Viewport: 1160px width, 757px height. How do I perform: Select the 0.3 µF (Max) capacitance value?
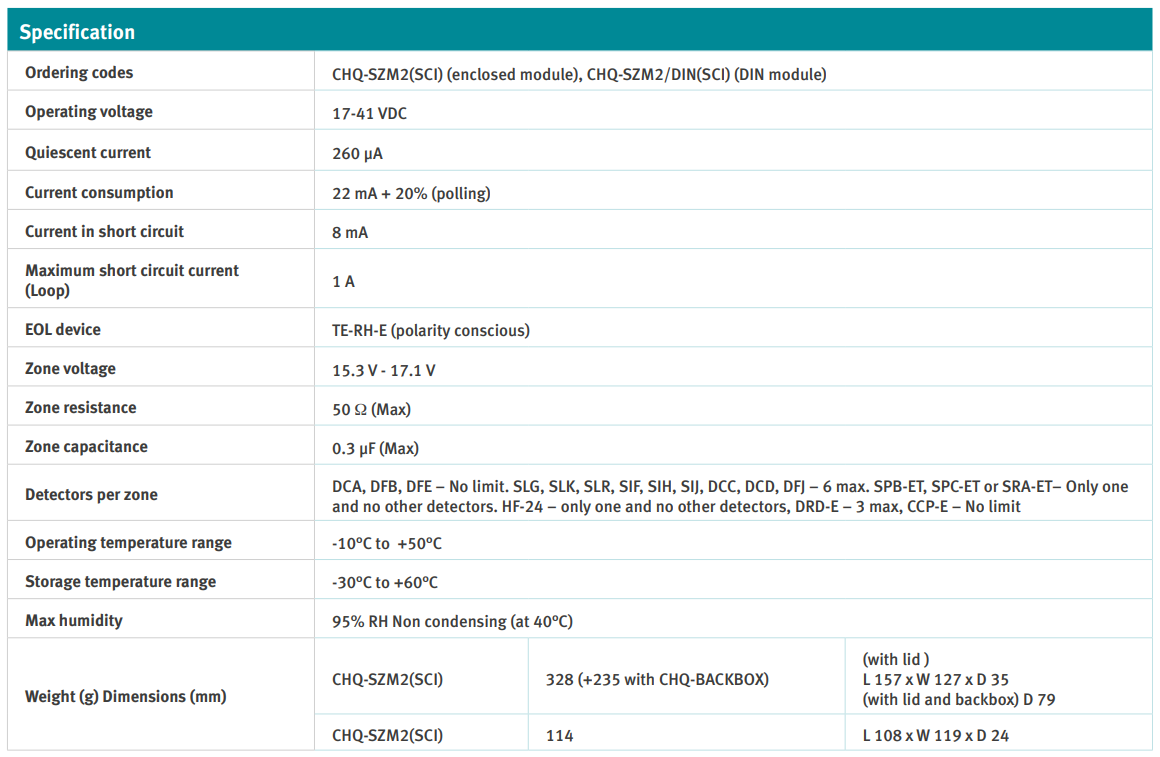375,448
